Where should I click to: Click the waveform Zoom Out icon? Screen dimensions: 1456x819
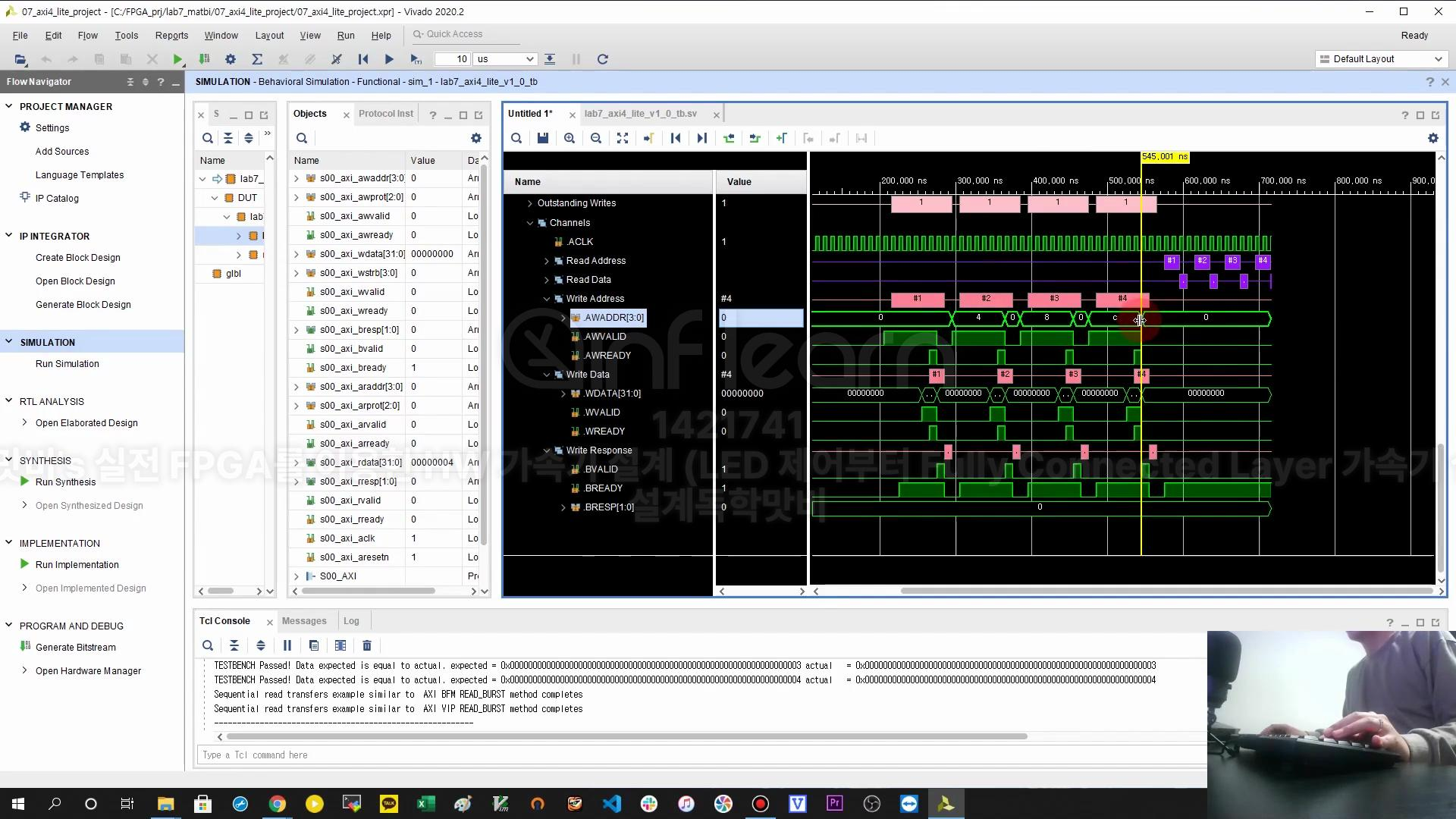coord(596,138)
